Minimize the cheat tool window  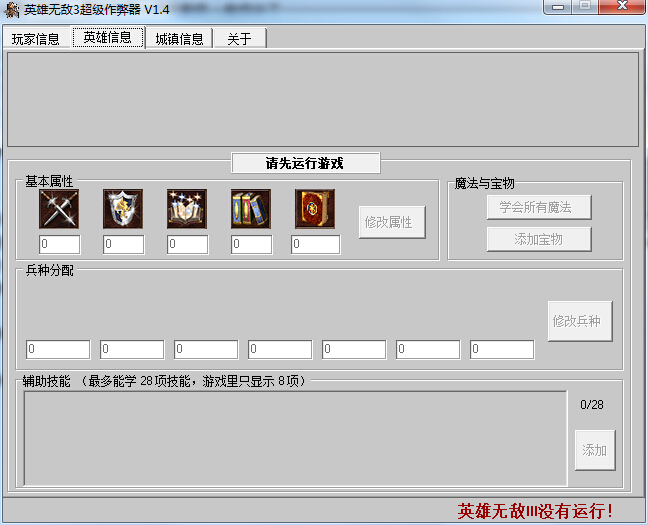click(558, 7)
